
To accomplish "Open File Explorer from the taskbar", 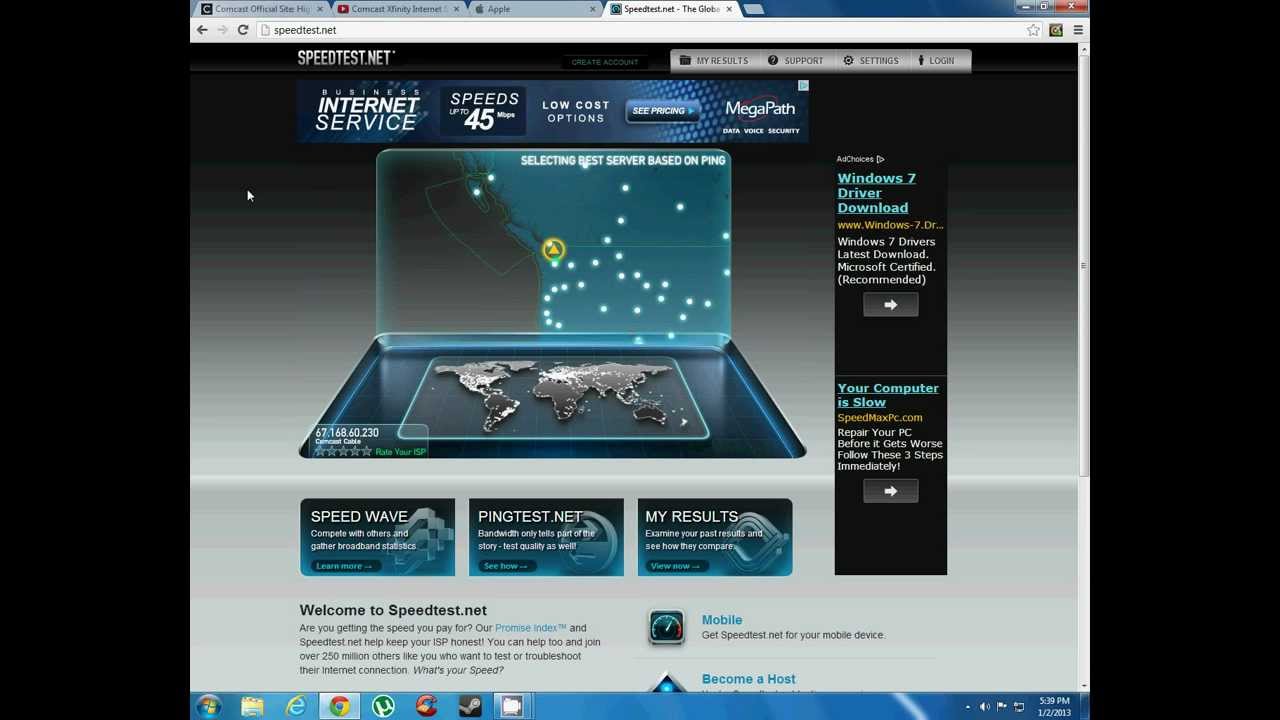I will 252,707.
